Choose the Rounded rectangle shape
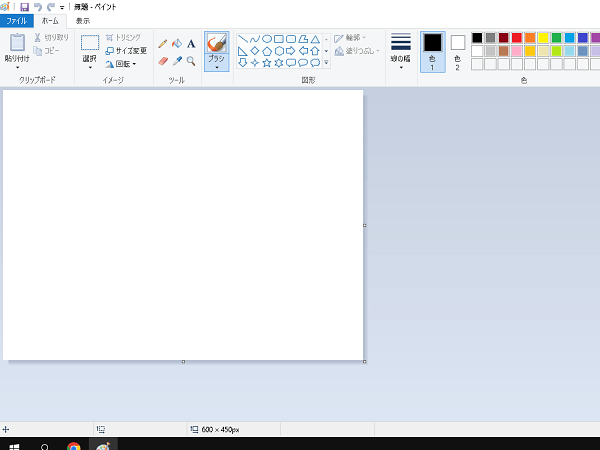600x450 pixels. tap(291, 39)
